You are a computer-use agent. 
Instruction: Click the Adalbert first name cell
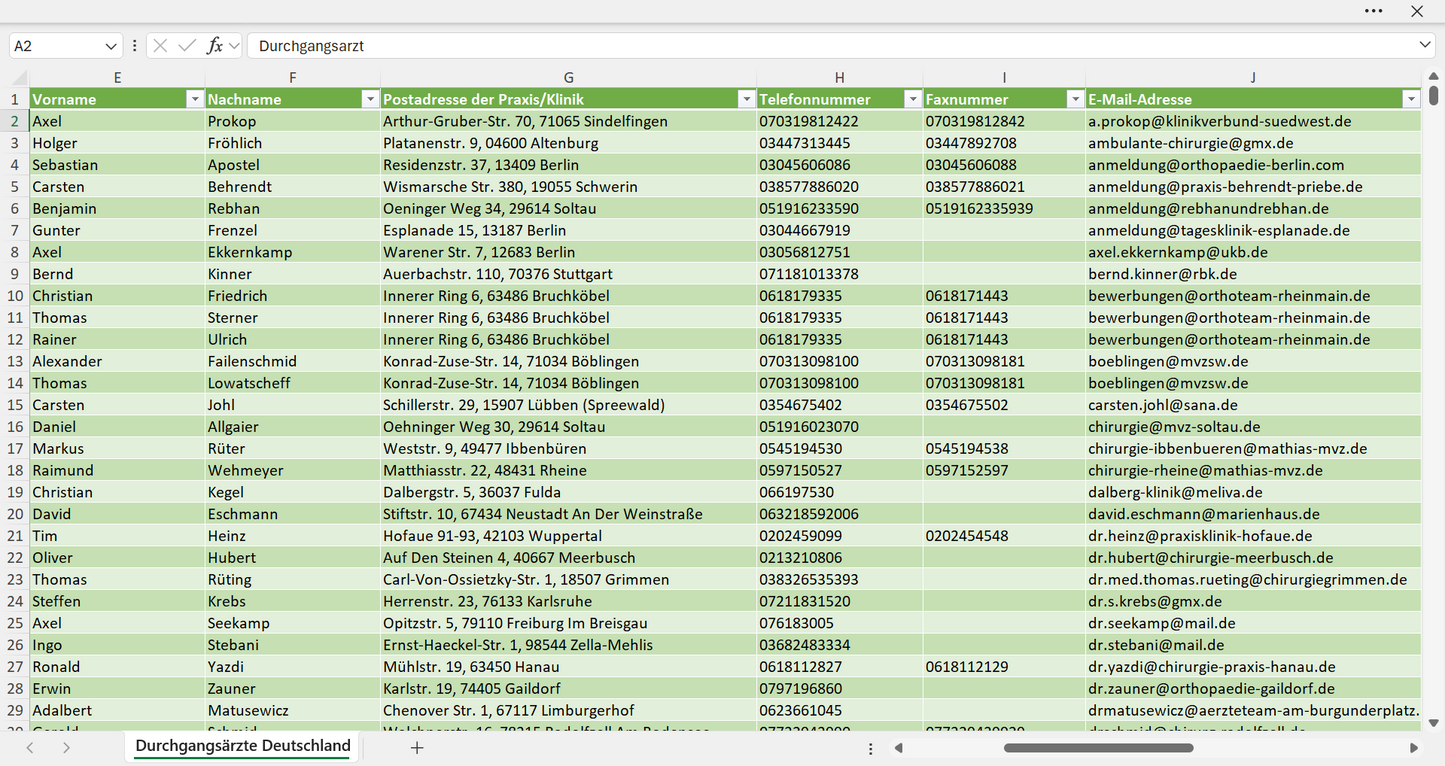click(117, 710)
